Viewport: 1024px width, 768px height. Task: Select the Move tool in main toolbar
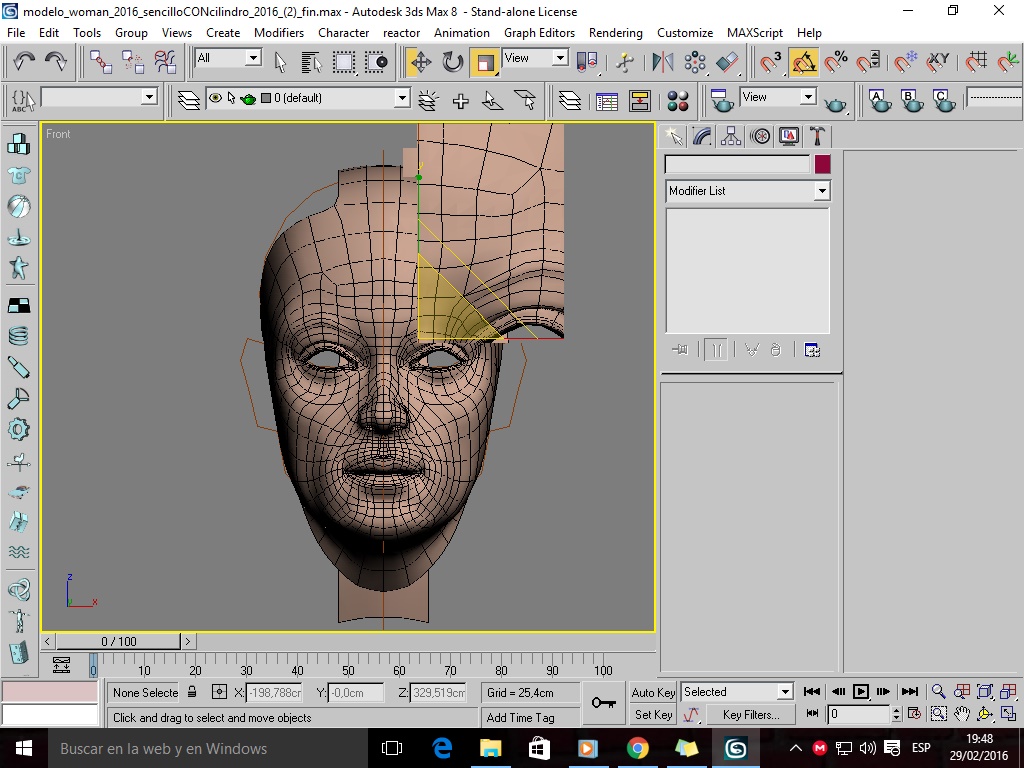click(421, 62)
